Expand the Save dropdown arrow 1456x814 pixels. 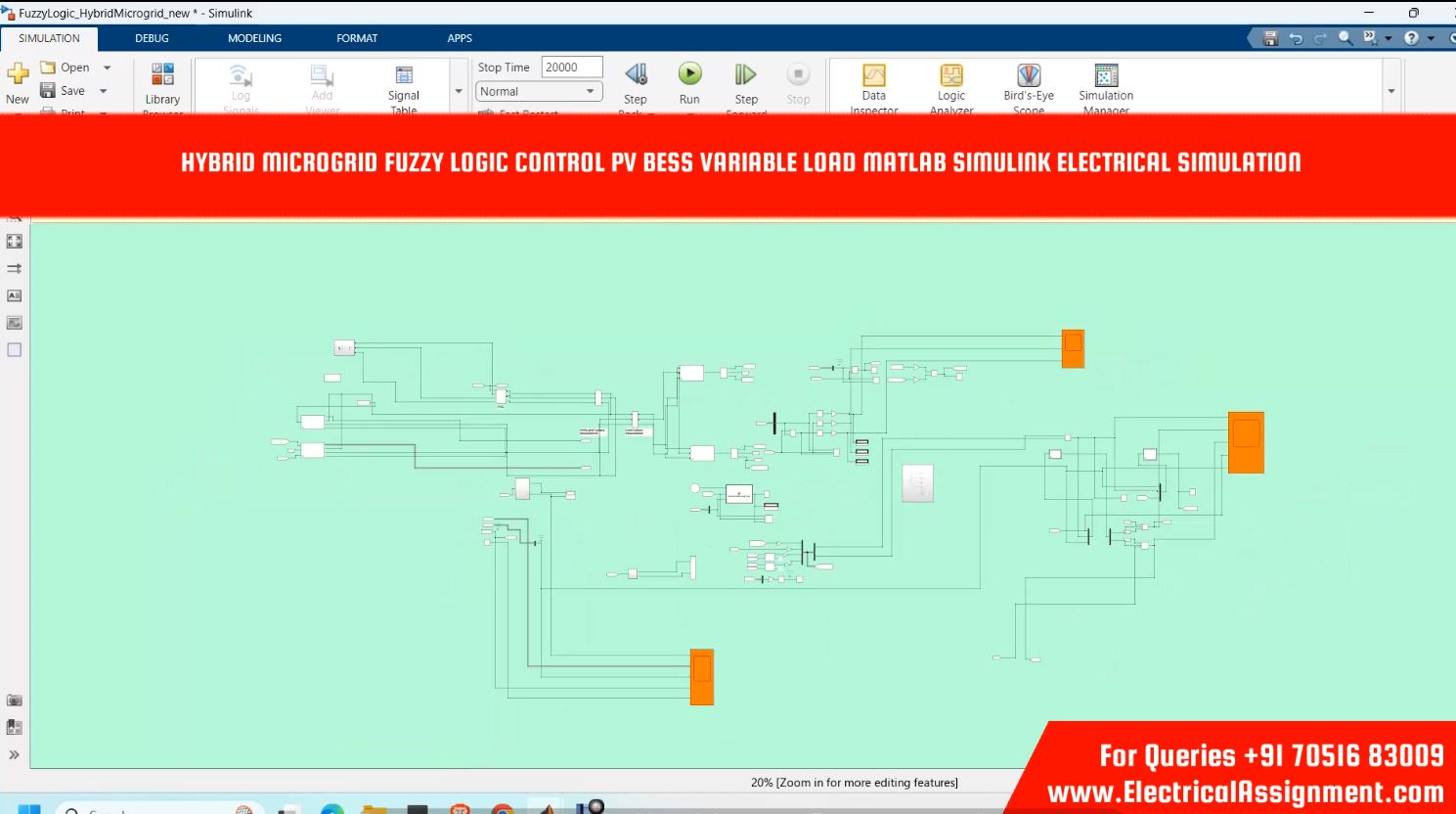click(104, 91)
